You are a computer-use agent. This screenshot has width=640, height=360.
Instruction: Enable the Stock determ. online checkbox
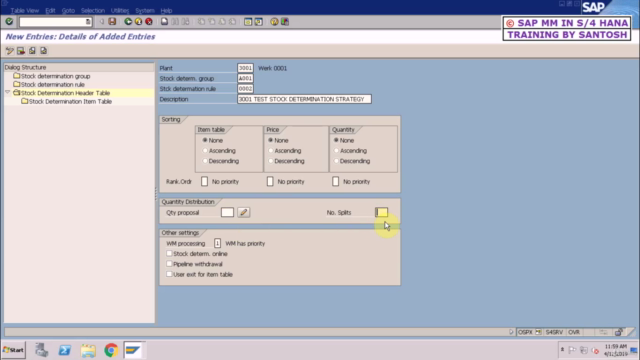coord(169,253)
